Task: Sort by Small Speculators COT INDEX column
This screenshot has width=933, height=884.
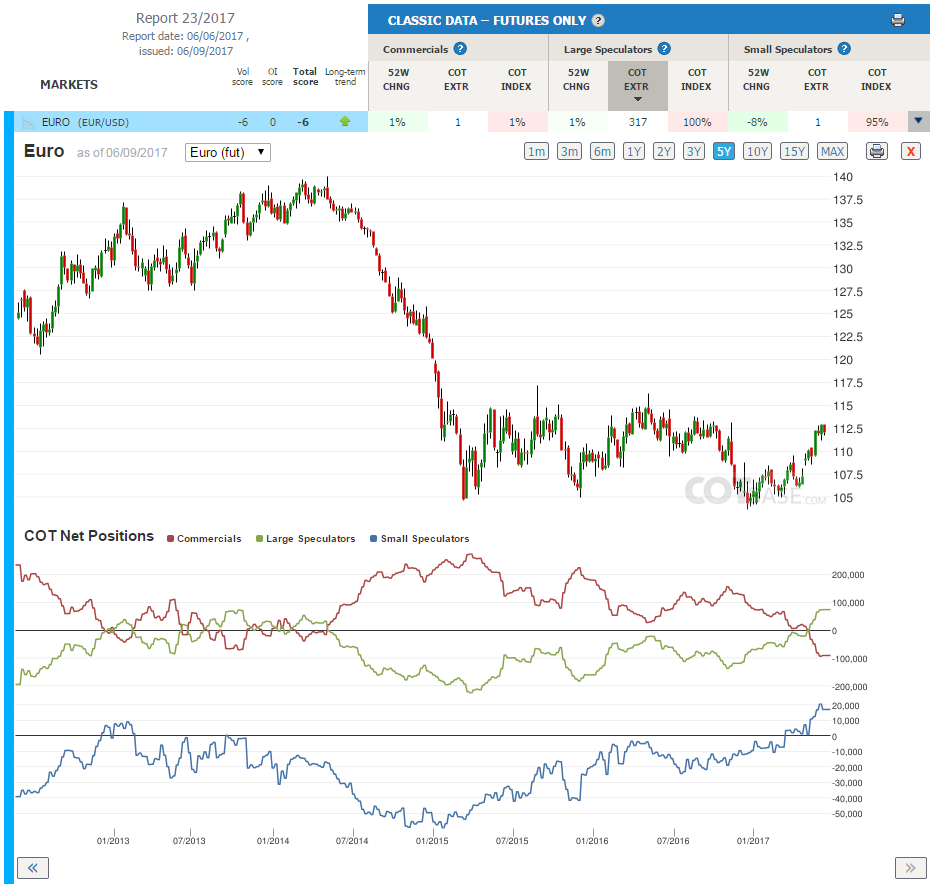Action: click(x=876, y=79)
